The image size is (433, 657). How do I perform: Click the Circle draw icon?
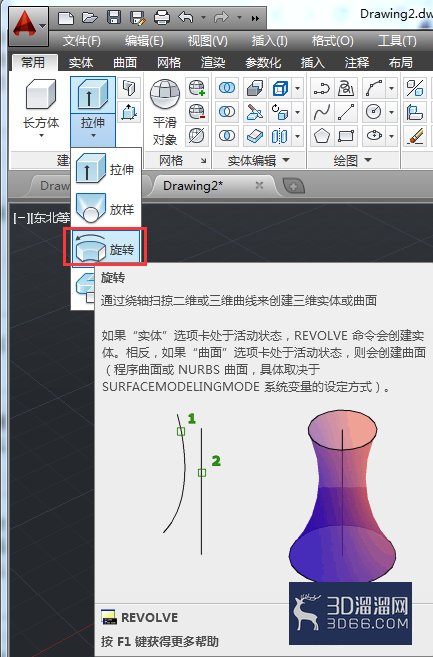pos(373,112)
